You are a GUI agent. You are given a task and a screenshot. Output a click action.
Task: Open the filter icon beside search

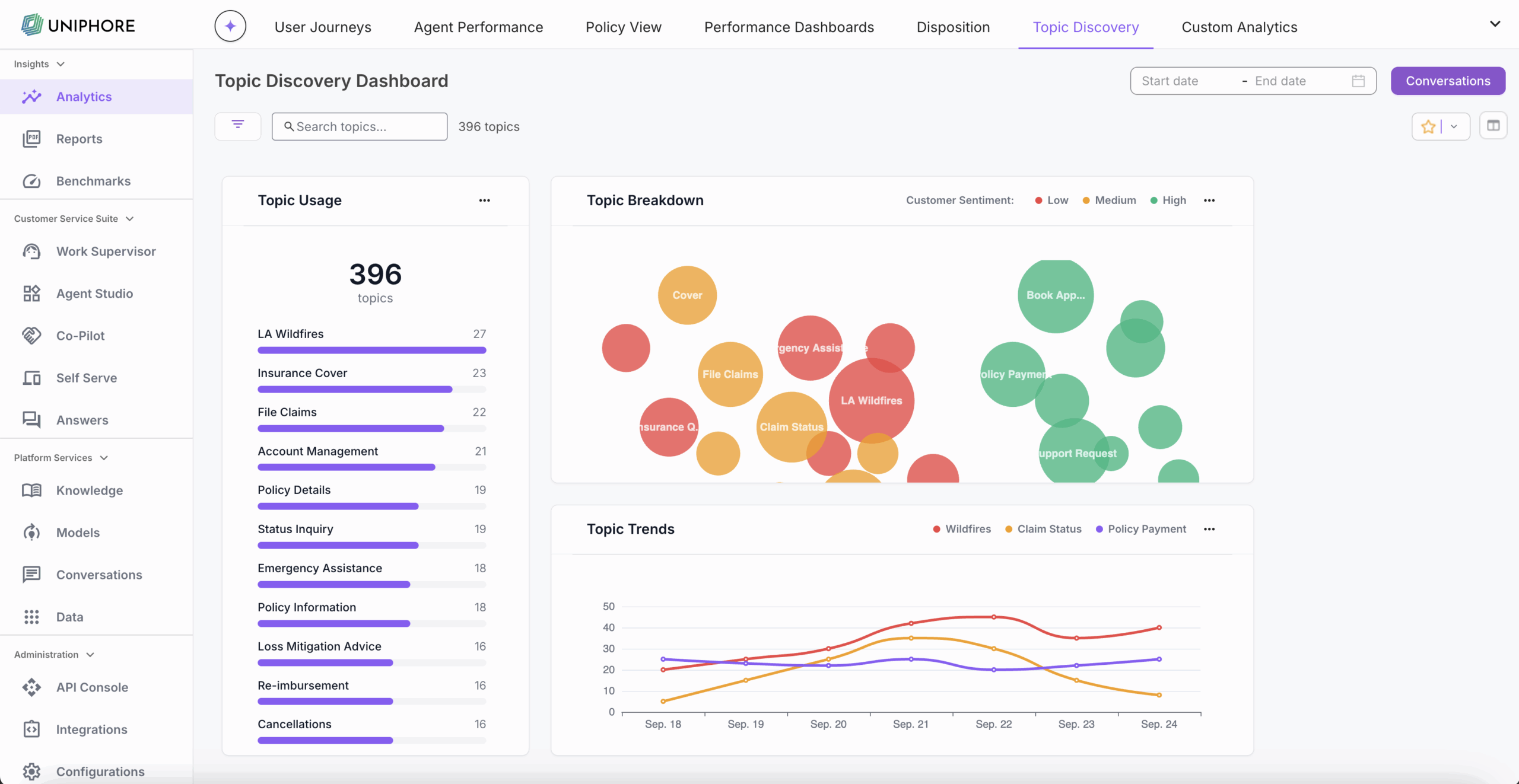coord(237,126)
